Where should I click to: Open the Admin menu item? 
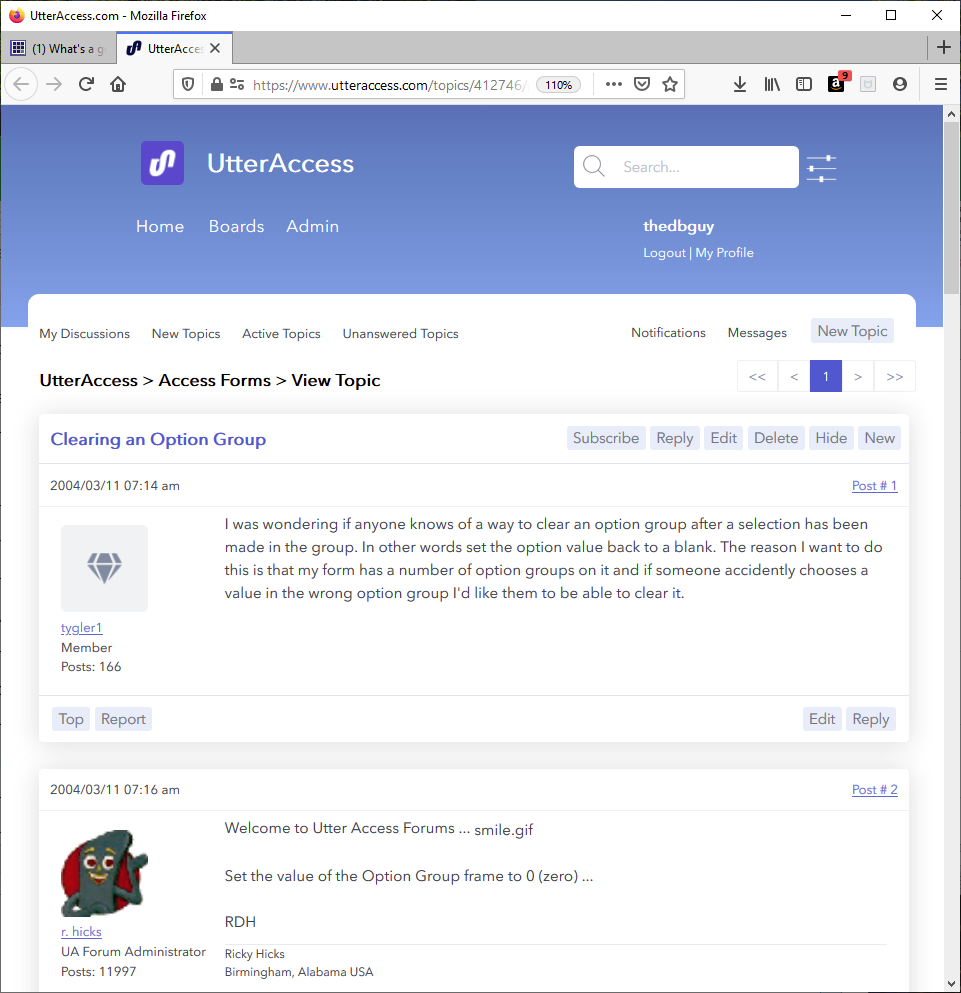tap(312, 226)
